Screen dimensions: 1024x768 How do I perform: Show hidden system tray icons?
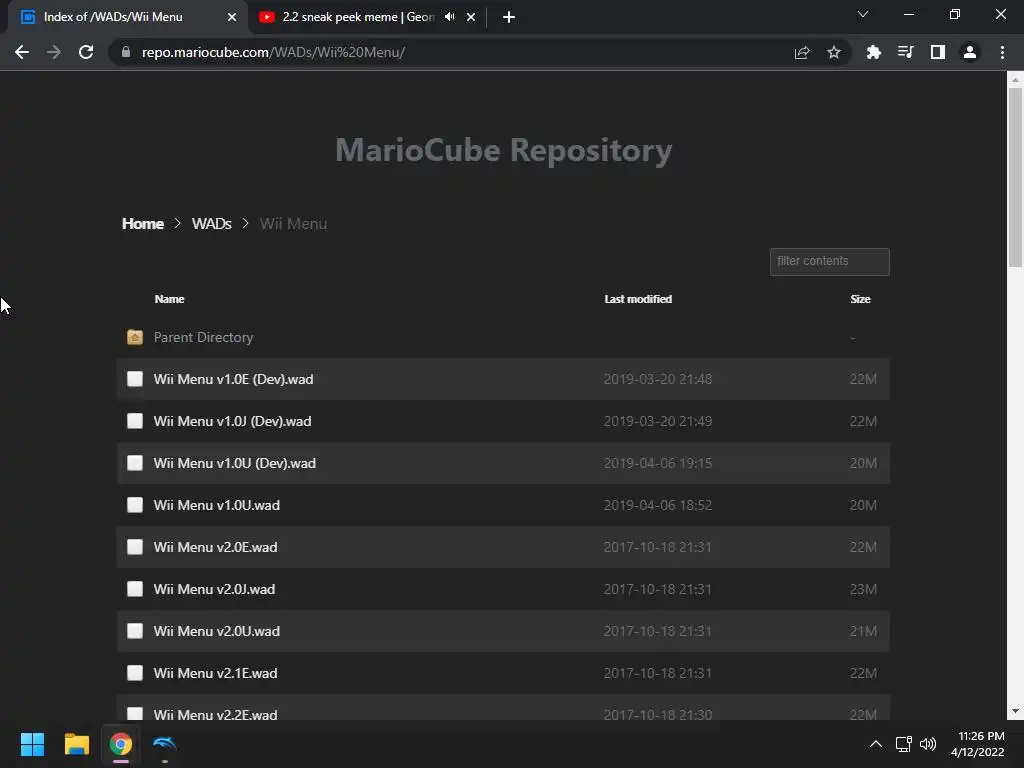pos(876,744)
